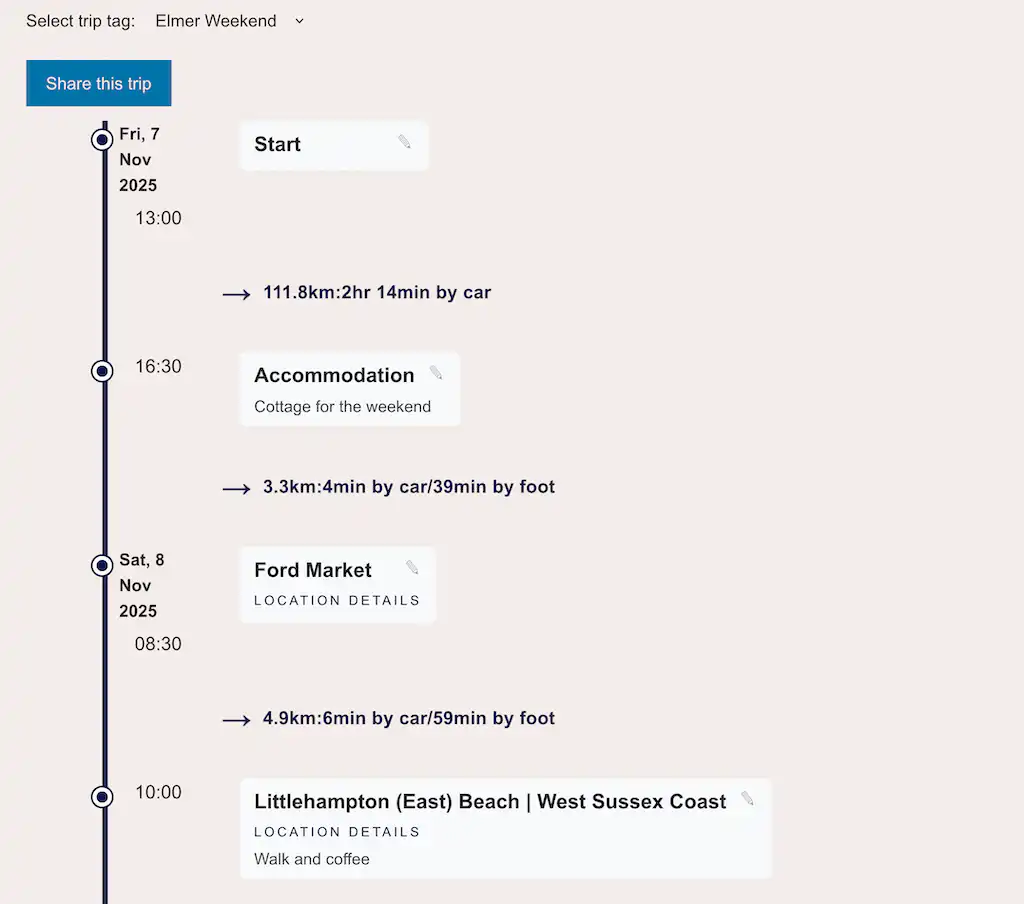Click the arrow icon on the 4.9km segment

tap(234, 719)
